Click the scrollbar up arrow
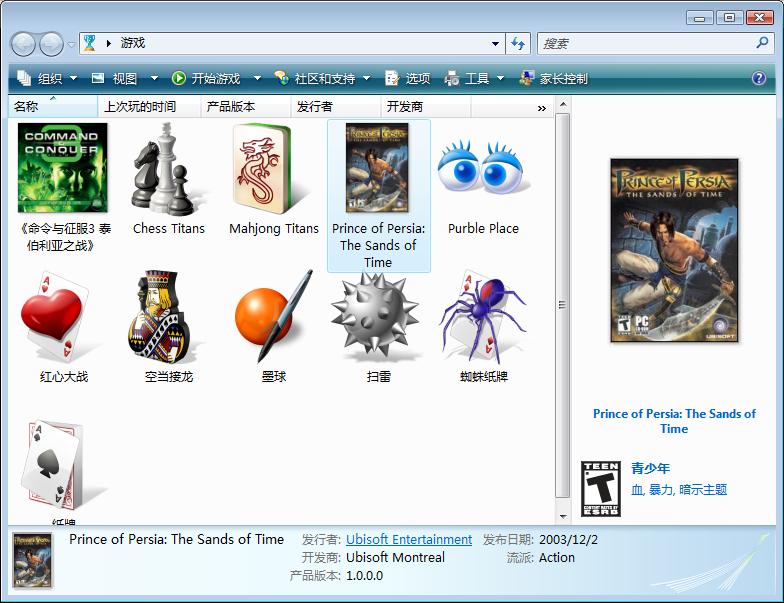This screenshot has width=784, height=603. tap(563, 105)
